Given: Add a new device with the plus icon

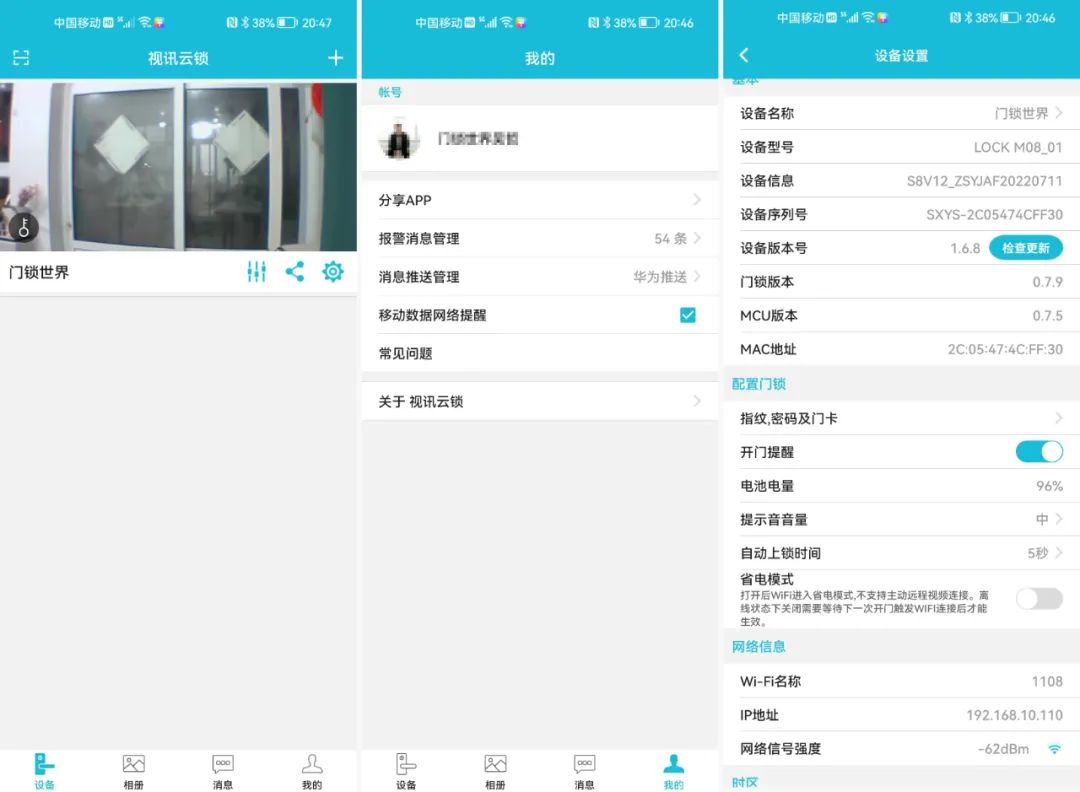Looking at the screenshot, I should tap(335, 57).
